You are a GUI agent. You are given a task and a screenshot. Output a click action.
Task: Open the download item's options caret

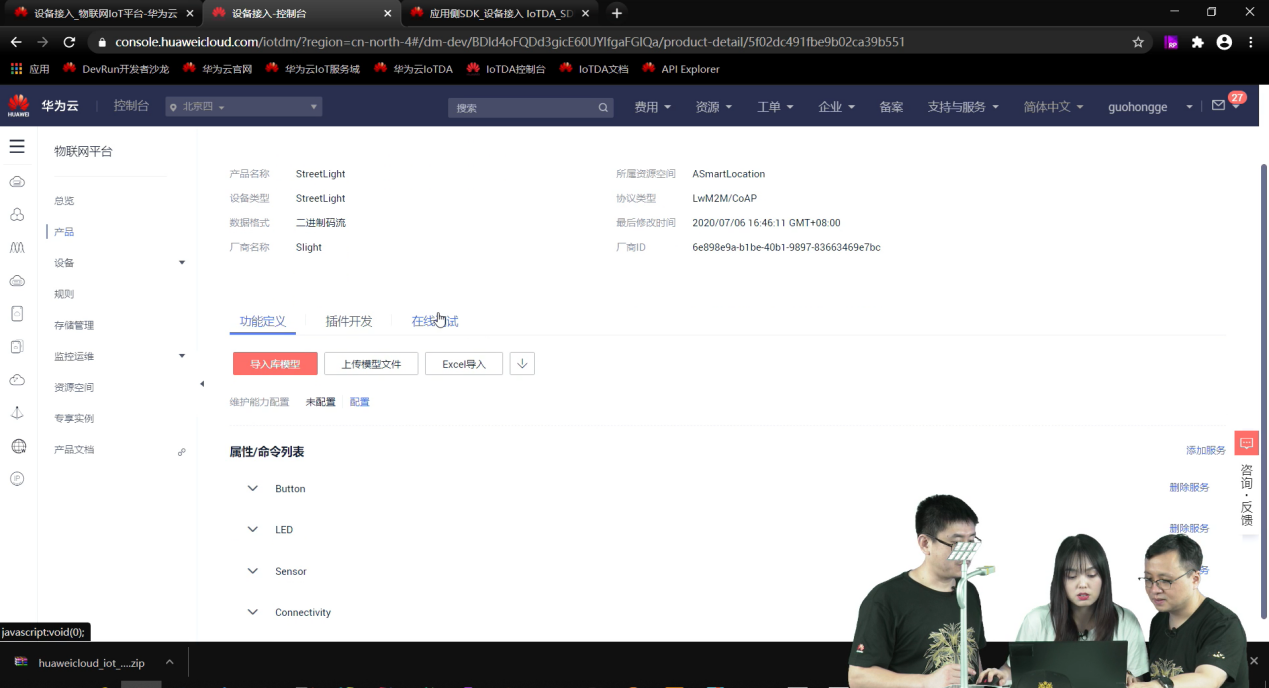169,662
